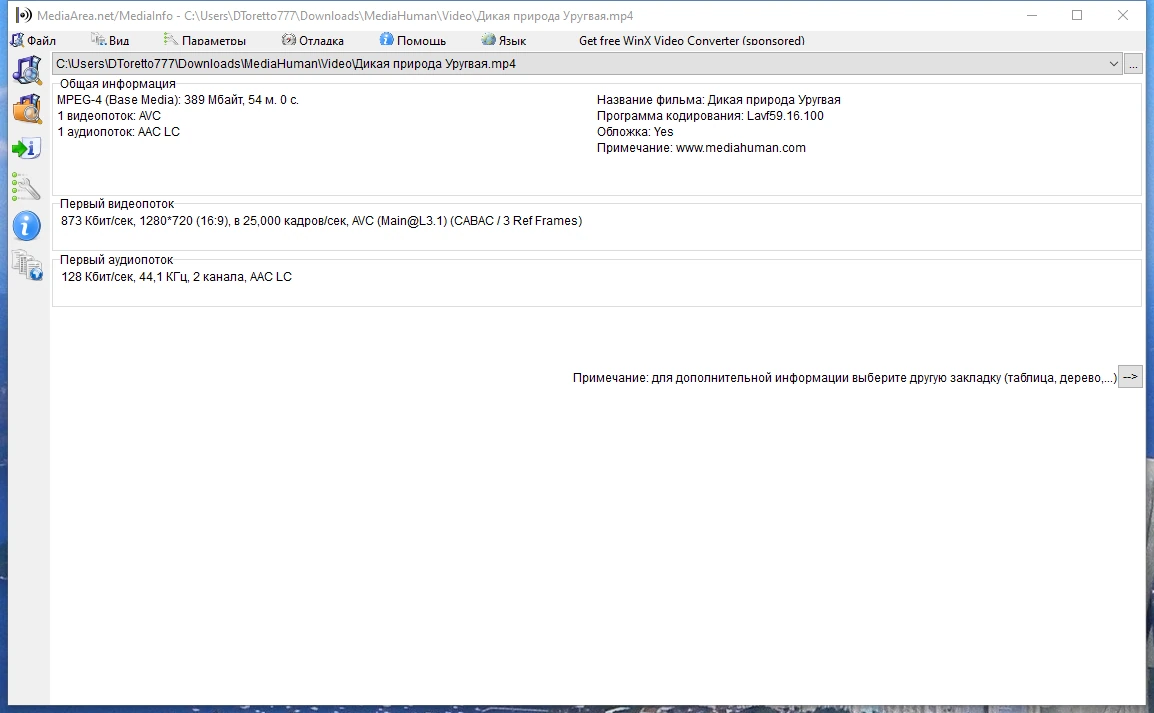
Task: Open the Отладка menu
Action: pyautogui.click(x=313, y=40)
